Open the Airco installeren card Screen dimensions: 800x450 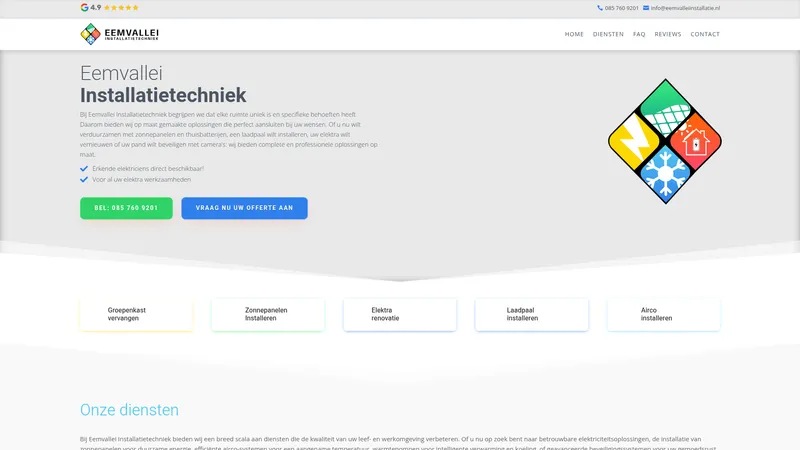[663, 315]
